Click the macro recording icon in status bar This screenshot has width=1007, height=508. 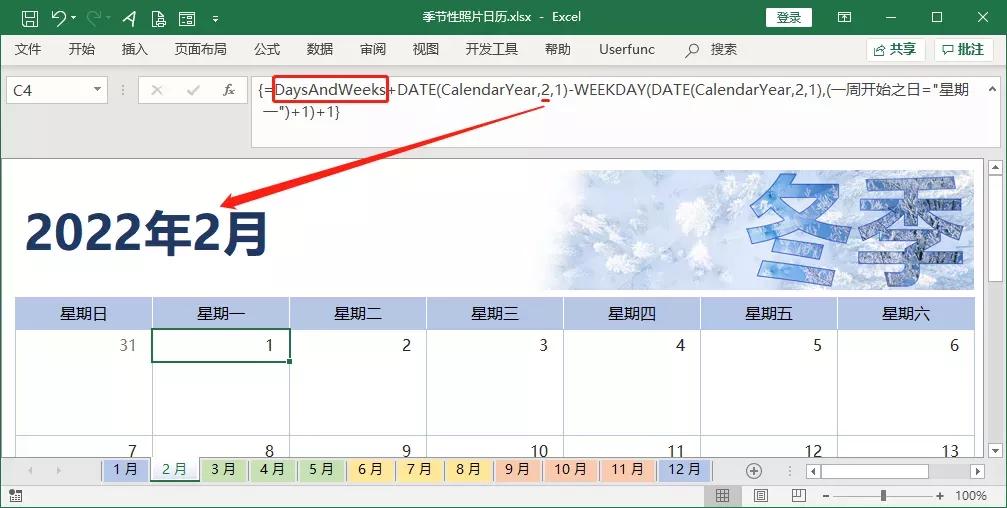pyautogui.click(x=16, y=496)
